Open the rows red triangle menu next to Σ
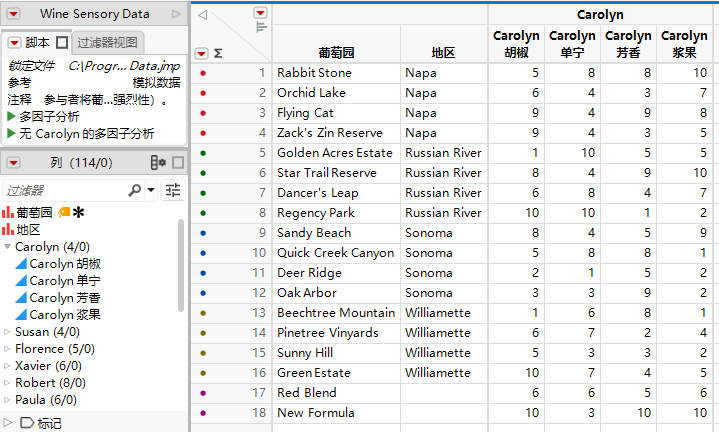 coord(201,54)
